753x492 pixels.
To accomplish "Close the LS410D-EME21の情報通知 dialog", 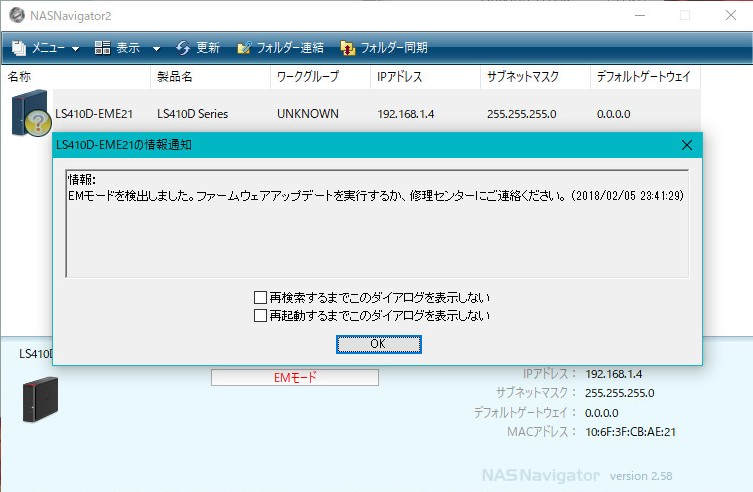I will coord(687,145).
